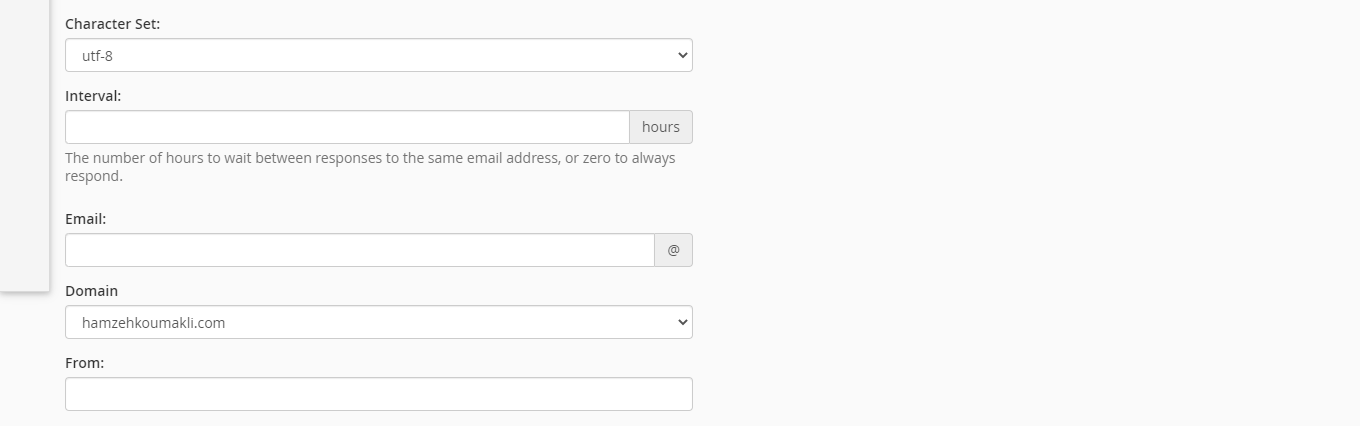Click the word "respond." in help text
The width and height of the screenshot is (1360, 426).
coord(94,176)
